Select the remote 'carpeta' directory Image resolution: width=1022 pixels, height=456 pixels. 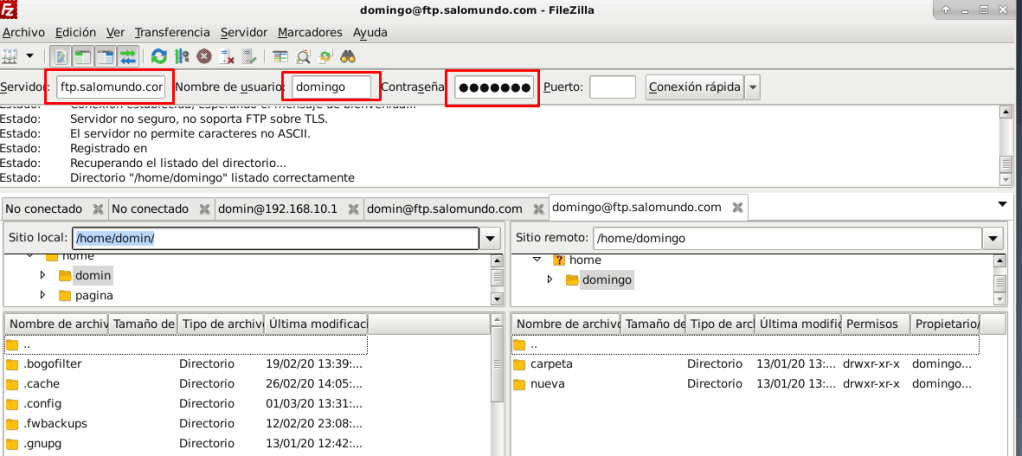pyautogui.click(x=551, y=364)
